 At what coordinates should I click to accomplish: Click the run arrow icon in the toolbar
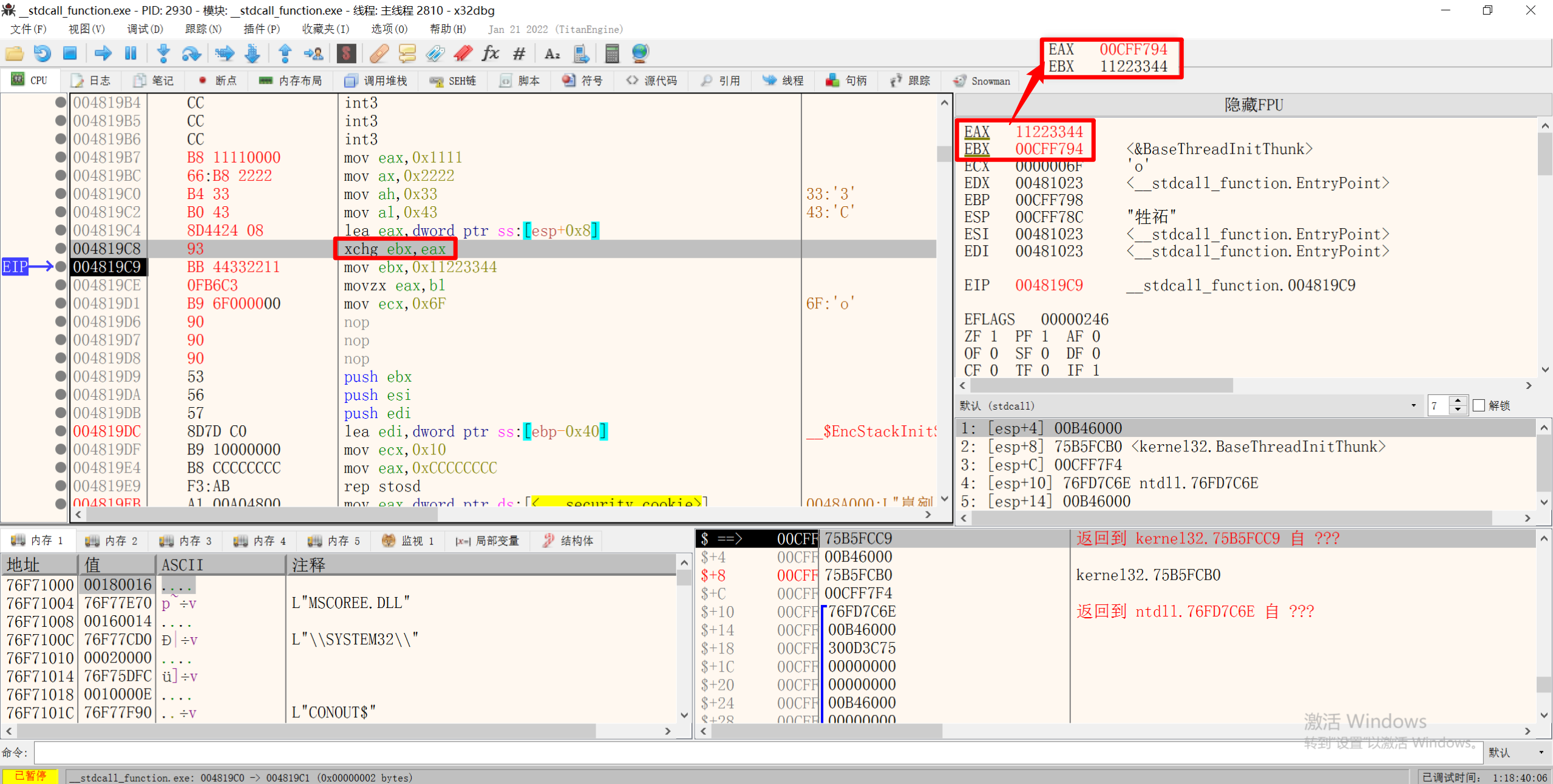pyautogui.click(x=103, y=53)
